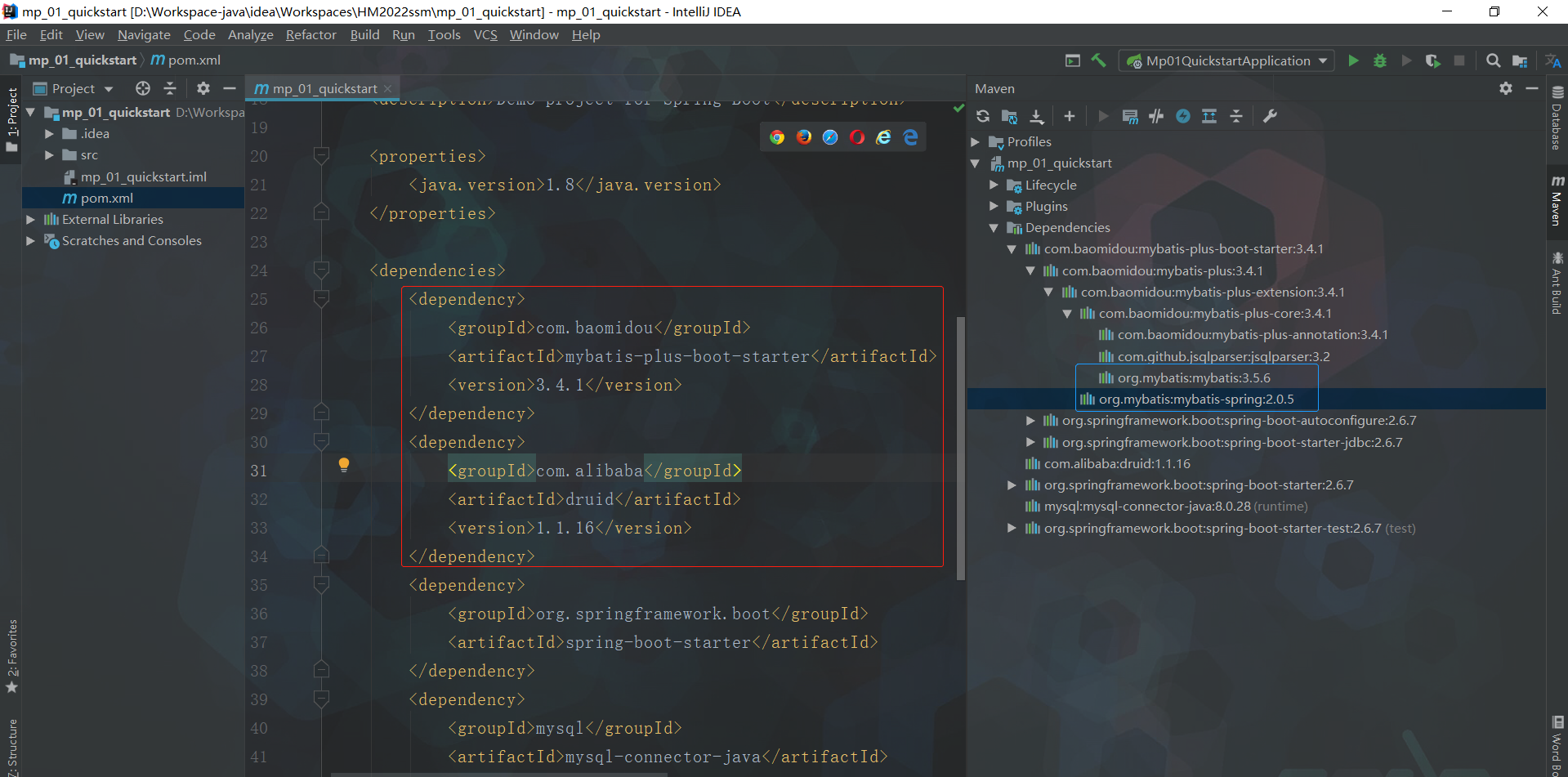Open Maven settings wrench icon
Screen dimensions: 1568x777
[x=1270, y=116]
